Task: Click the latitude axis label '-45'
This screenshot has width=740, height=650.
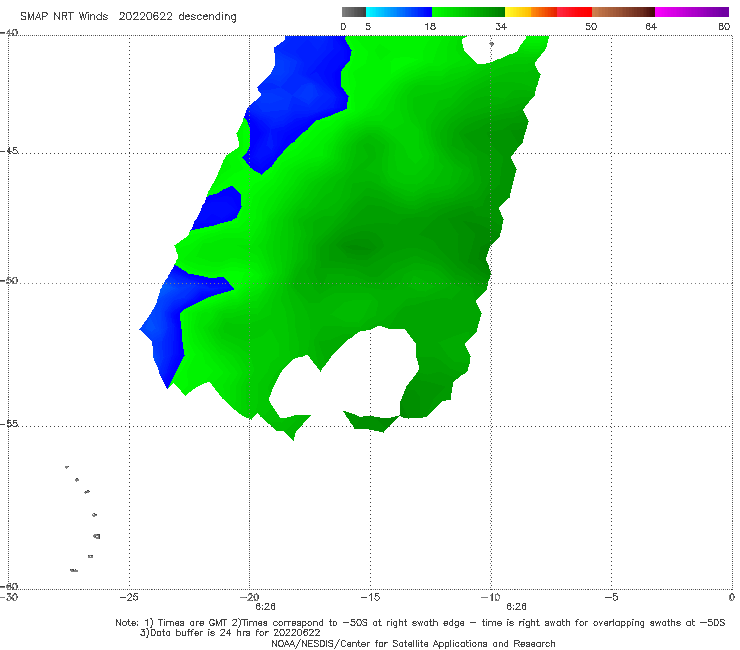Action: (x=9, y=151)
